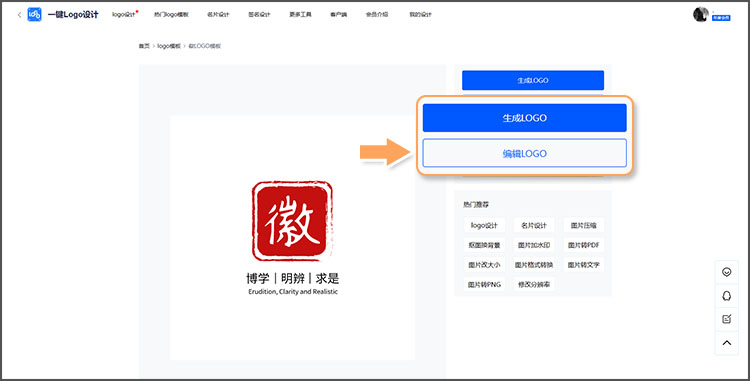This screenshot has width=750, height=381.
Task: Open the user avatar in the header
Action: tap(701, 14)
